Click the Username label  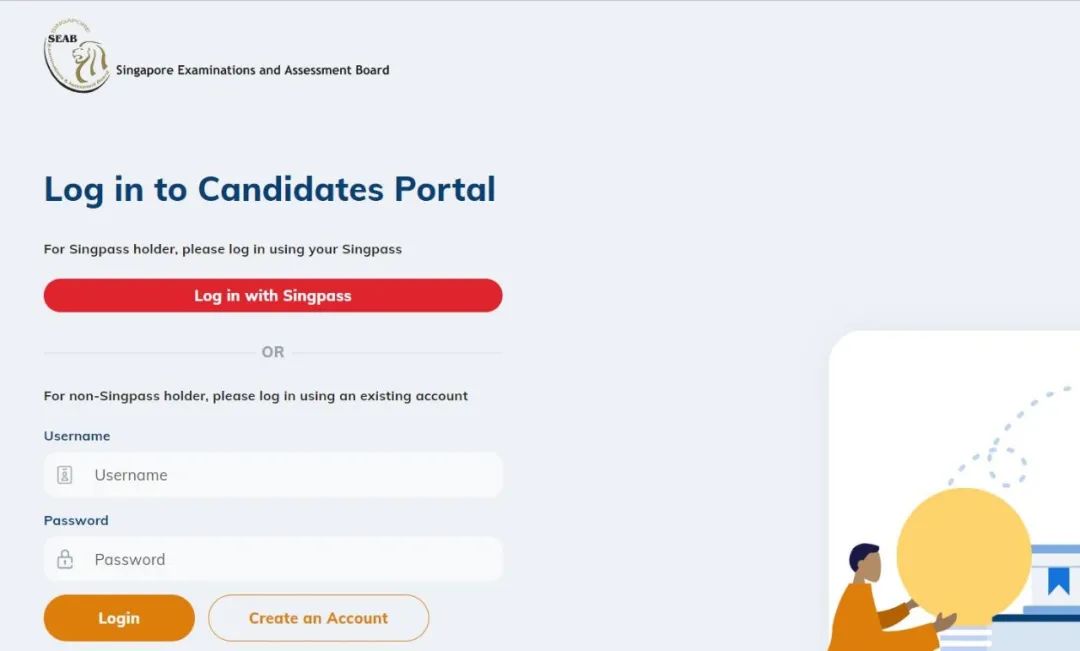(76, 436)
